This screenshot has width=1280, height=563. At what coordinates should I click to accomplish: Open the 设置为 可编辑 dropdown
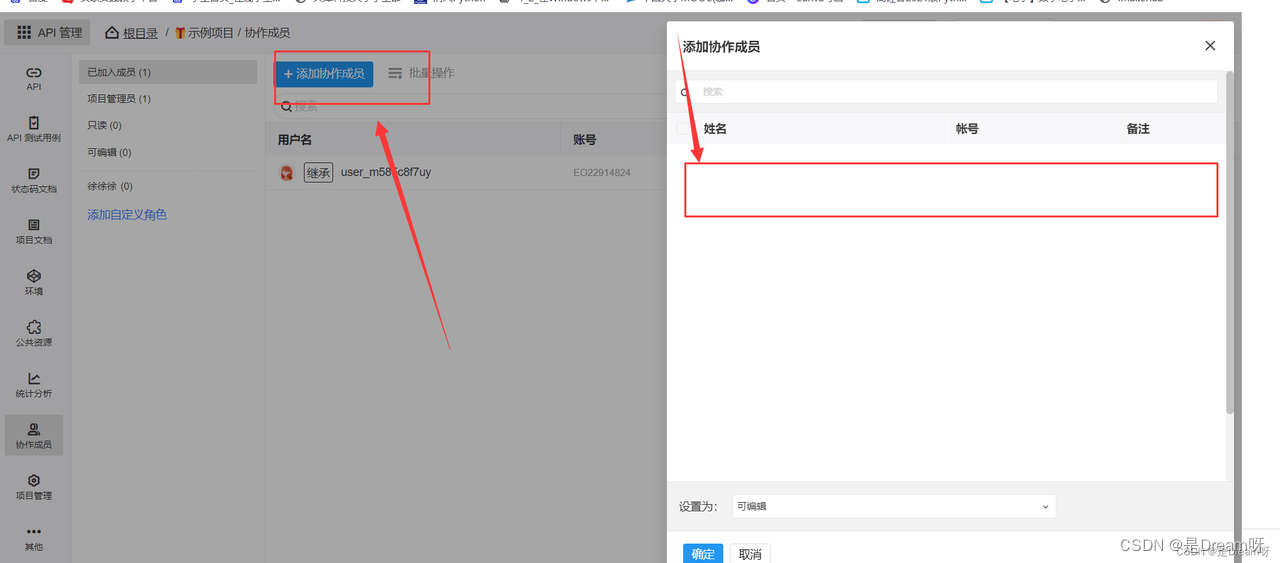(894, 506)
